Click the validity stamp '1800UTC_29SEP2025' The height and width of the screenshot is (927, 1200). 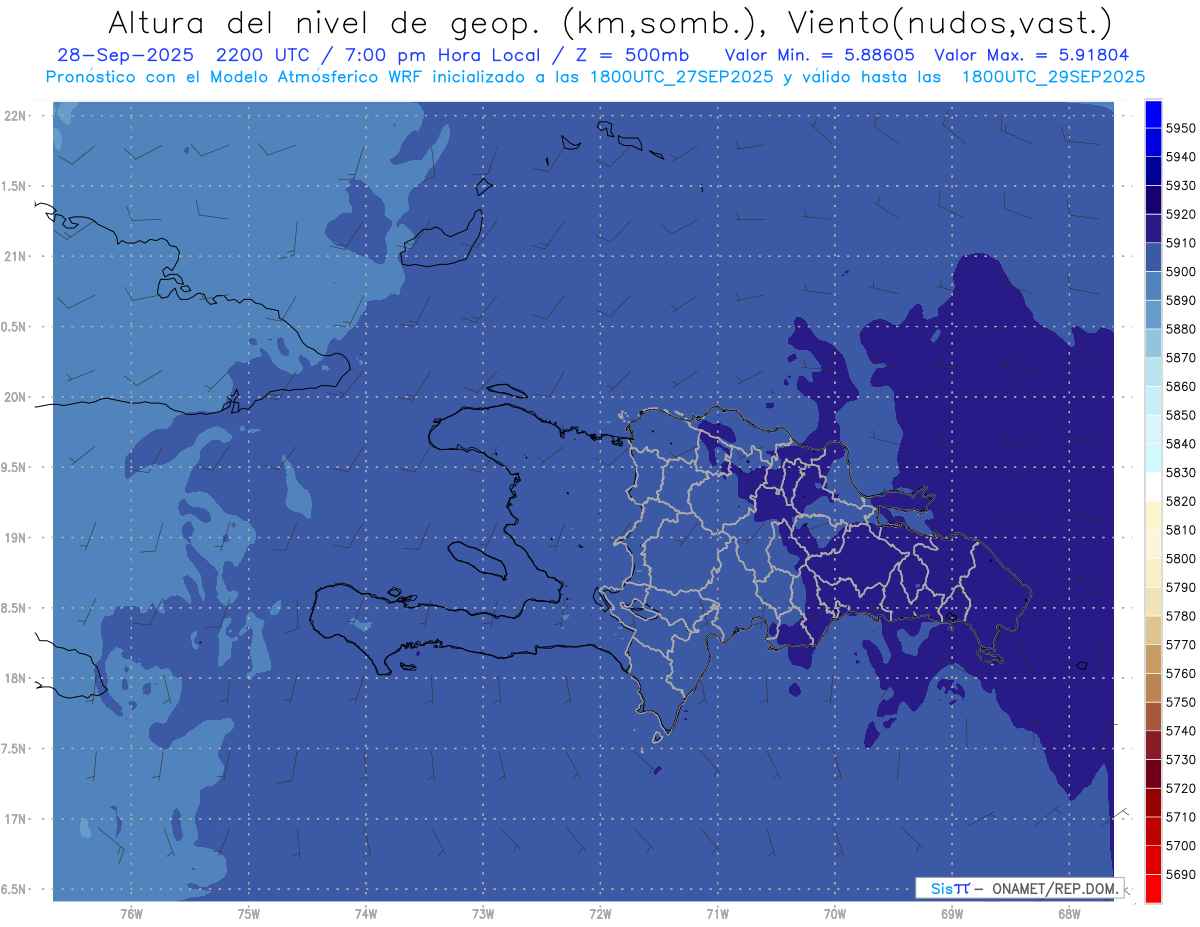(1053, 76)
